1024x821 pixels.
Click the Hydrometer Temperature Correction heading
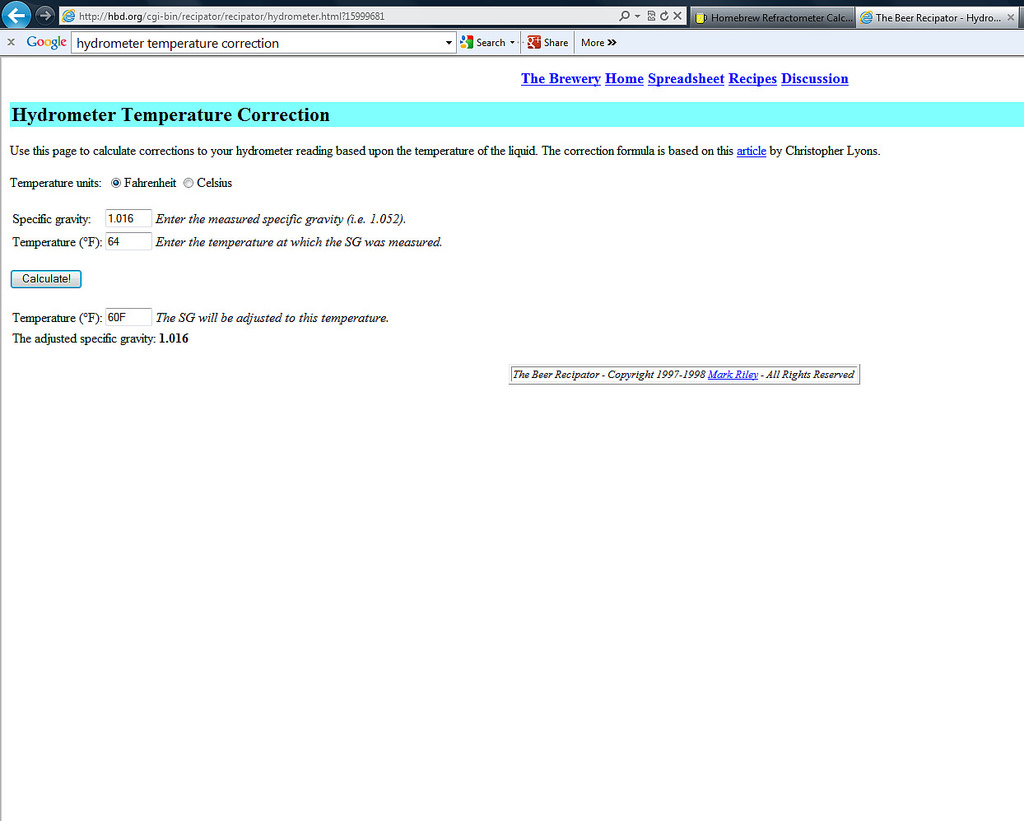(x=170, y=115)
